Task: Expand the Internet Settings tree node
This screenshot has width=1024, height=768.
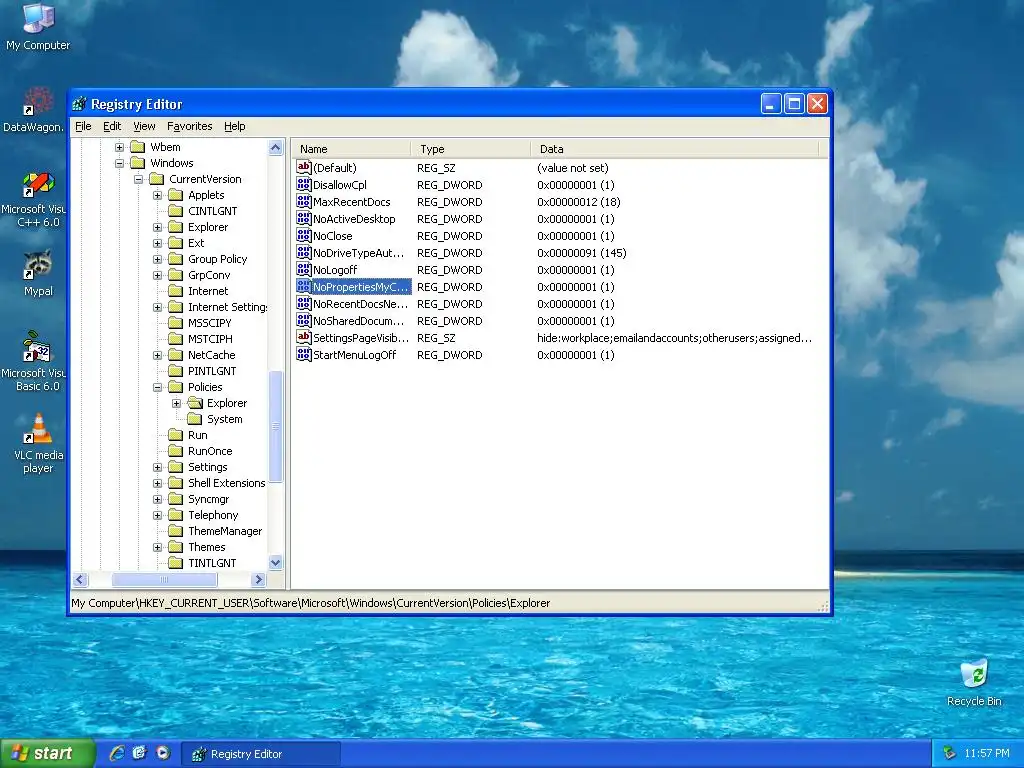Action: (x=157, y=307)
